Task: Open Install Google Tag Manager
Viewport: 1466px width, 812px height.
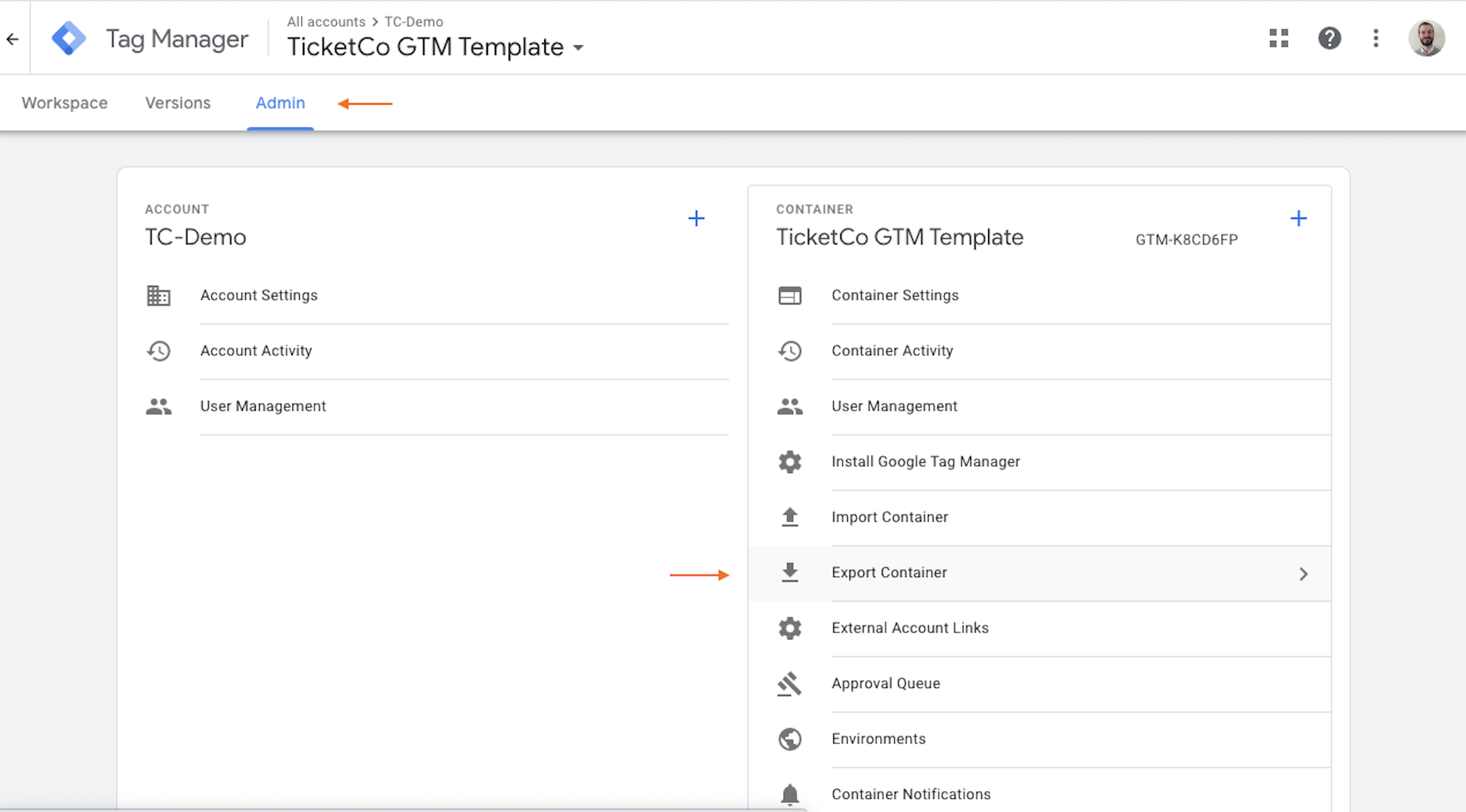Action: 926,461
